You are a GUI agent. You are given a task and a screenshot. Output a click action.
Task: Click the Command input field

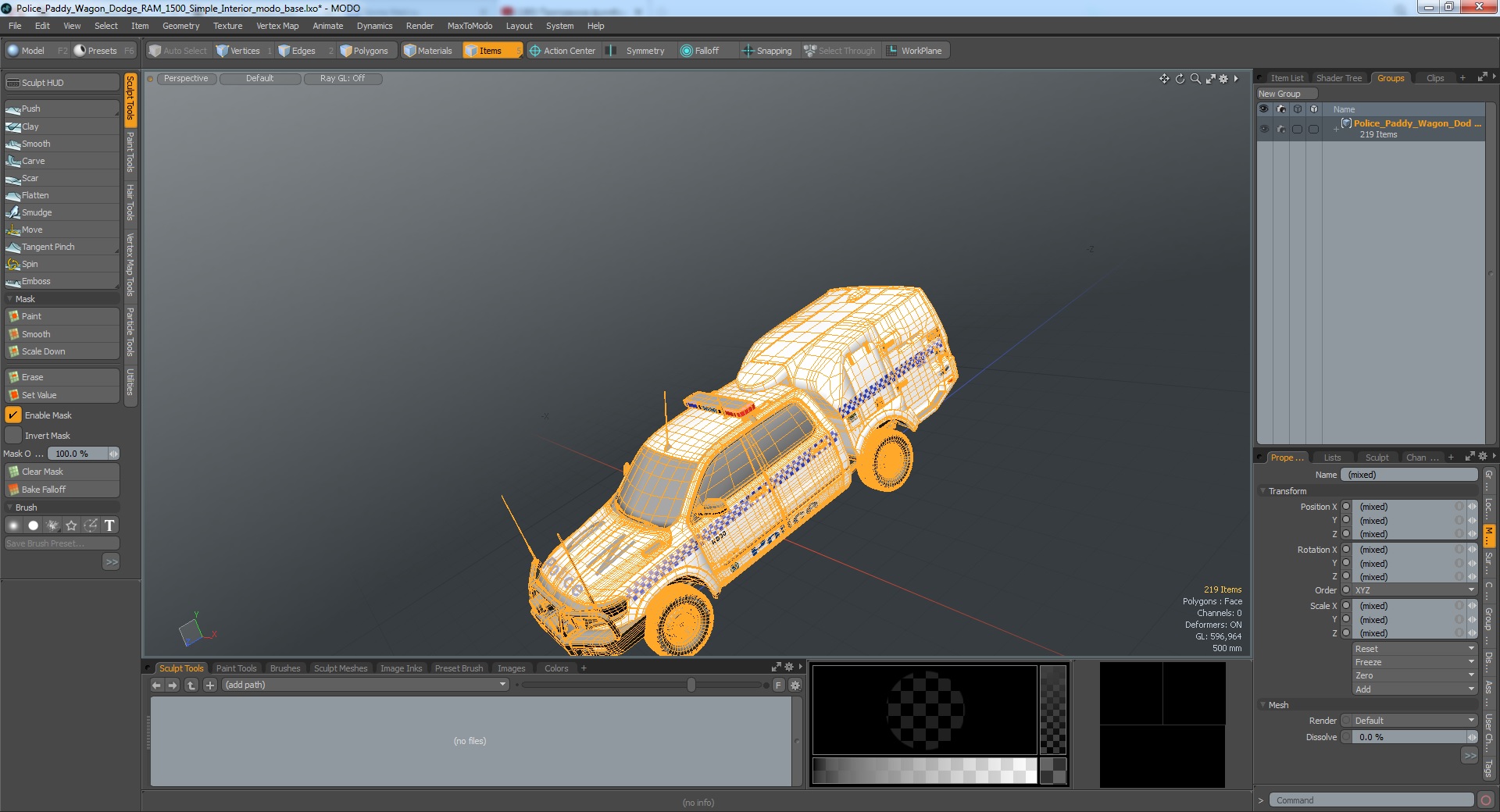pos(1371,800)
